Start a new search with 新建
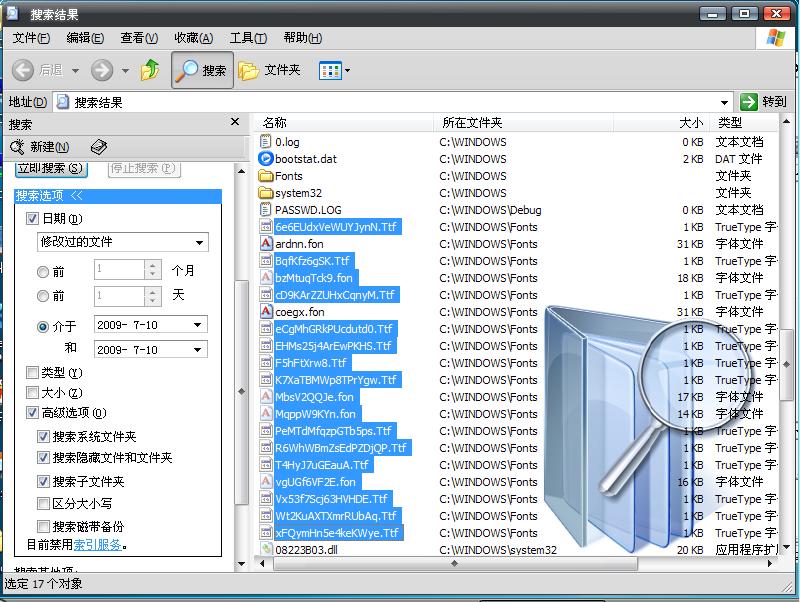Viewport: 800px width, 602px height. point(39,147)
